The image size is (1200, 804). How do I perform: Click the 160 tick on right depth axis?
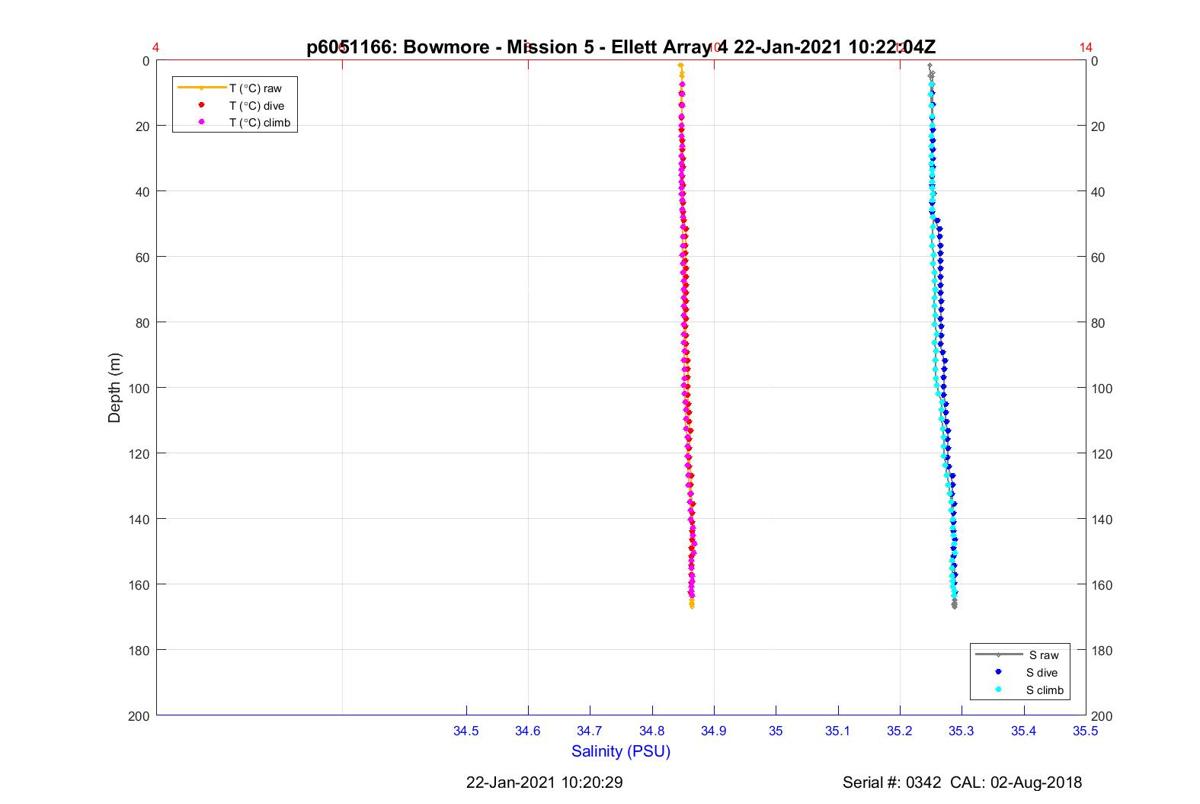pos(1104,585)
